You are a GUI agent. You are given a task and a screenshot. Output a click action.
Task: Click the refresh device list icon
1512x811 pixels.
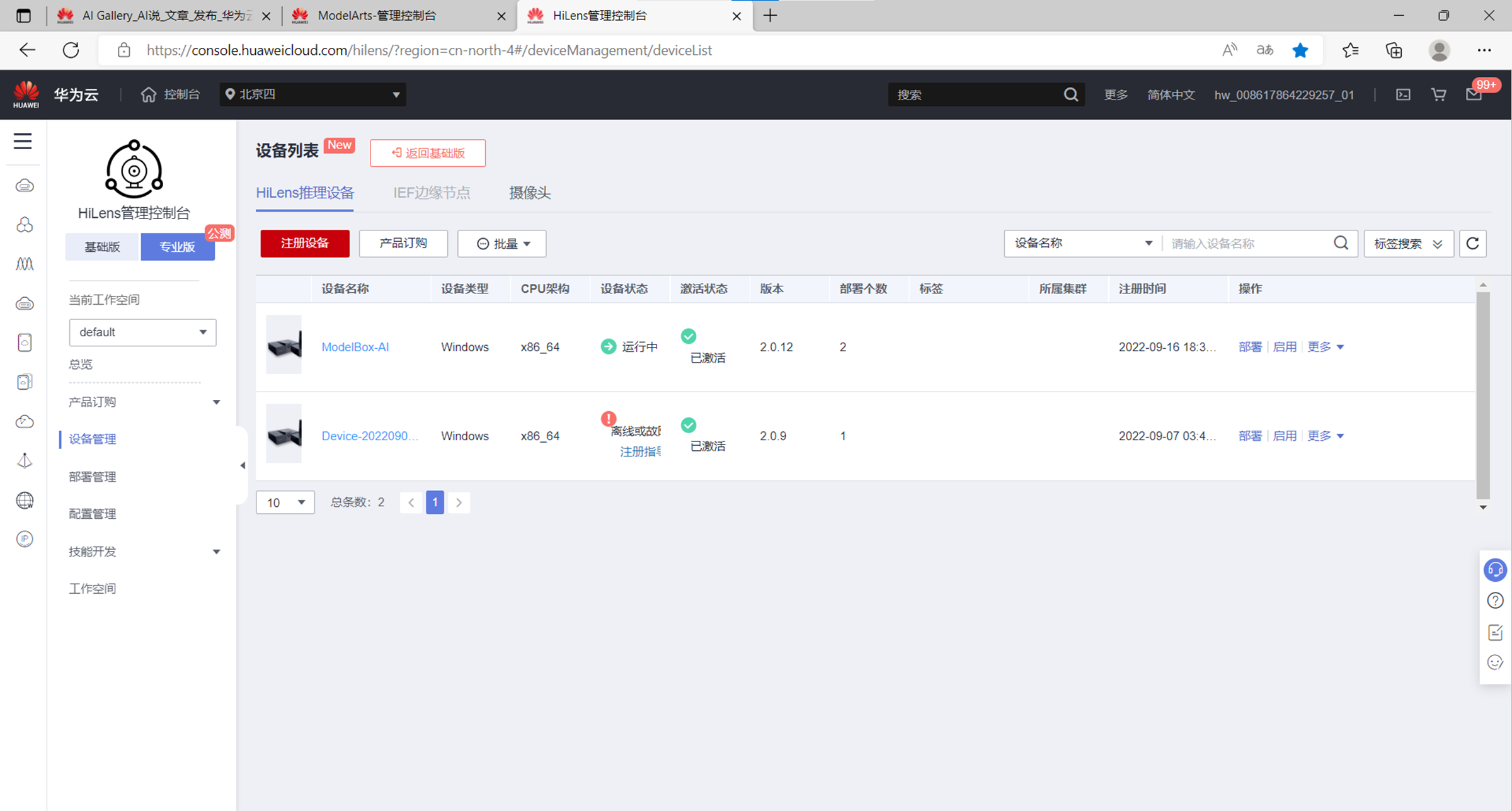[1472, 244]
